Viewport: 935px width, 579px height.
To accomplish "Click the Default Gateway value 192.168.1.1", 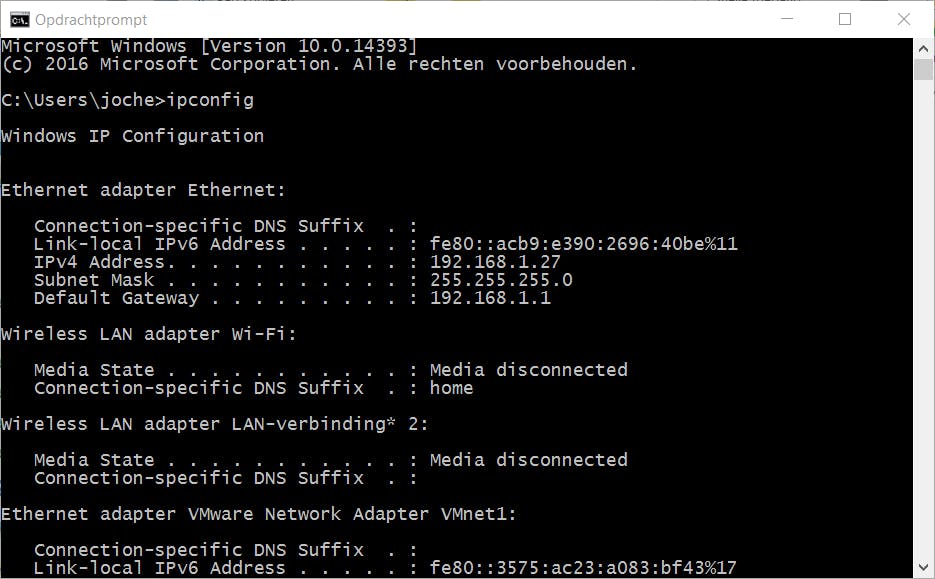I will click(x=490, y=298).
